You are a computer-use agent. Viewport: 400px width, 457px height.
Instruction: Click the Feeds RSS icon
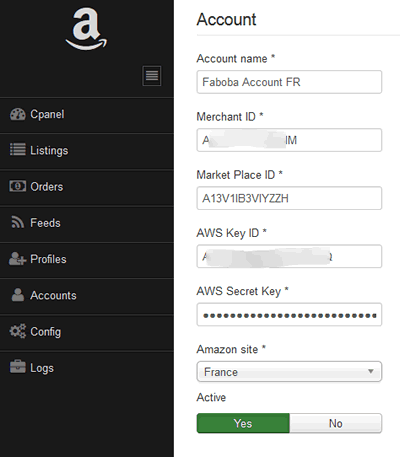pyautogui.click(x=17, y=222)
